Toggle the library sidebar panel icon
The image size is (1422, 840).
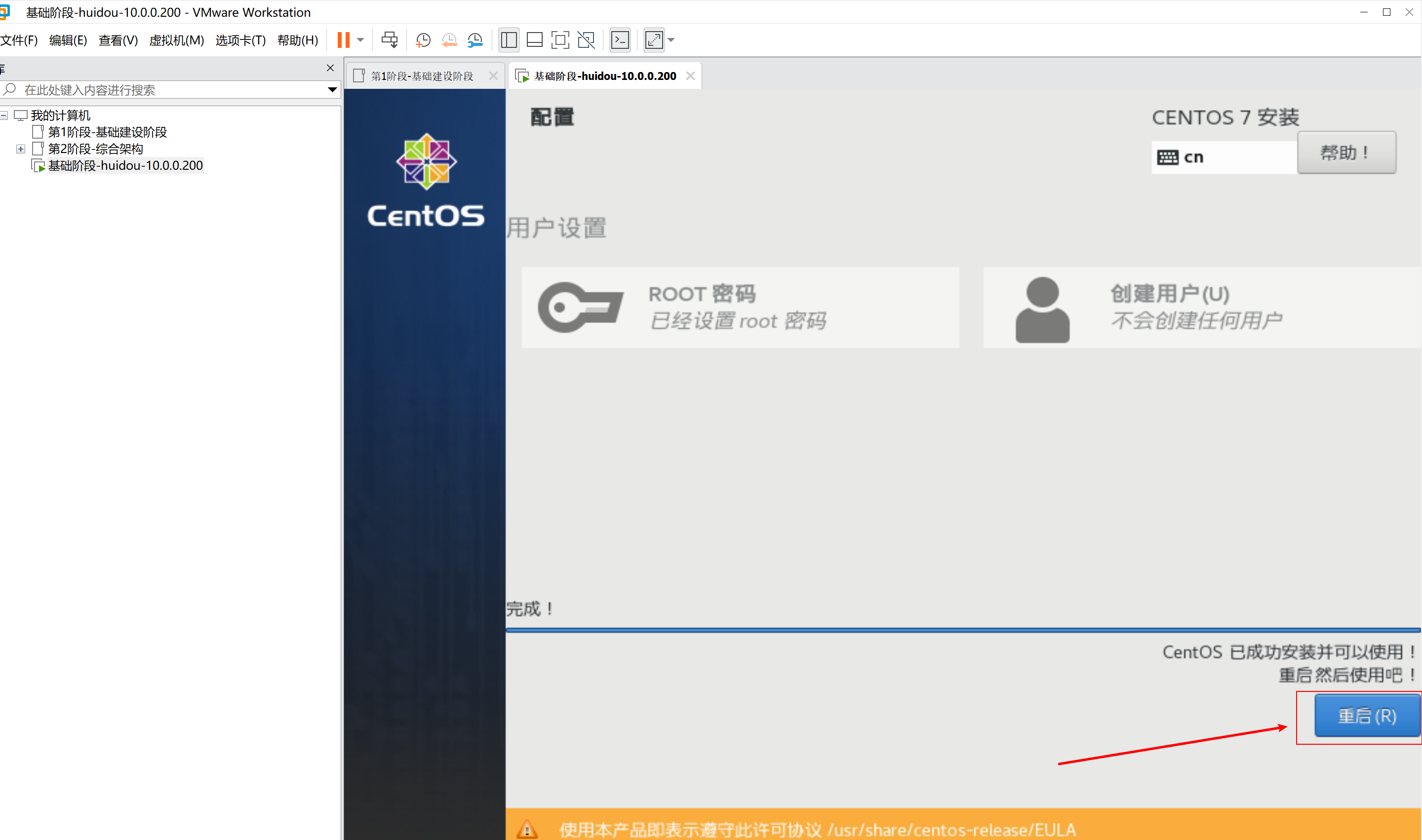pos(509,39)
